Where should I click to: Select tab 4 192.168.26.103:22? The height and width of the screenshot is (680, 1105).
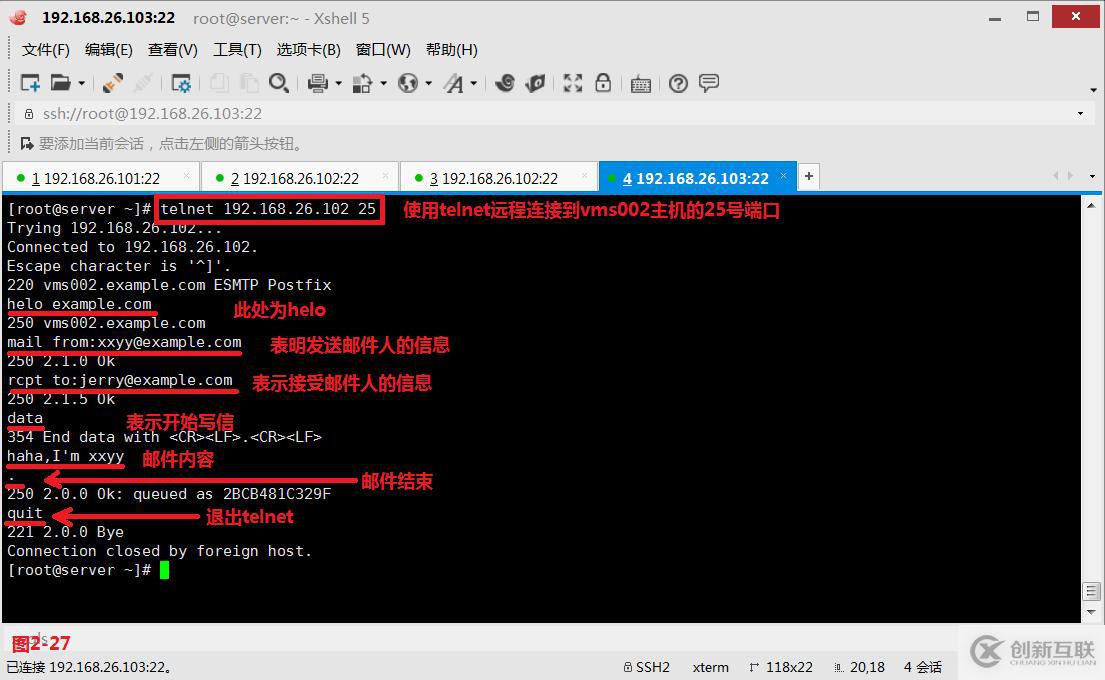coord(696,178)
